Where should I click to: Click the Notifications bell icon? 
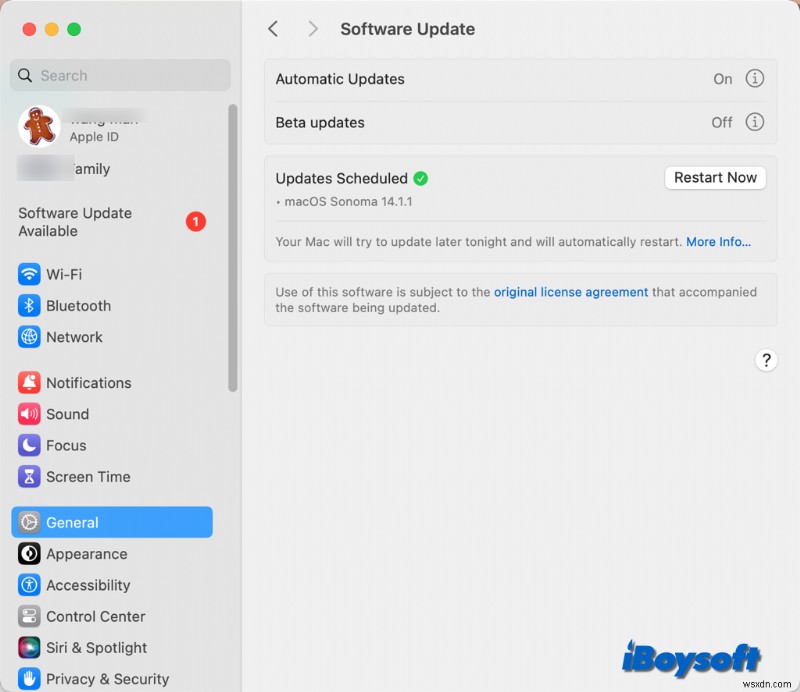(29, 383)
